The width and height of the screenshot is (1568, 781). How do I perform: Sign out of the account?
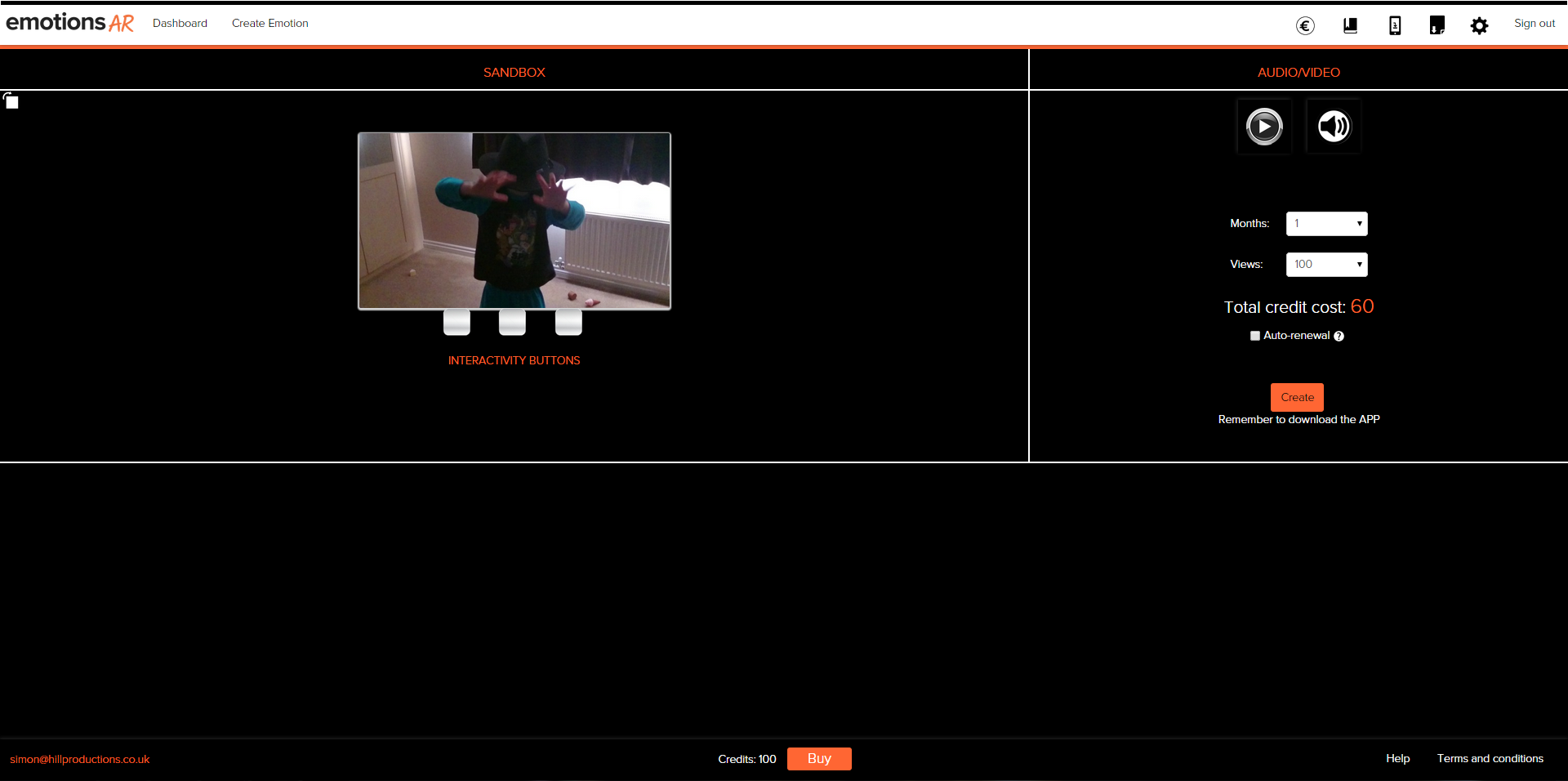[1535, 23]
